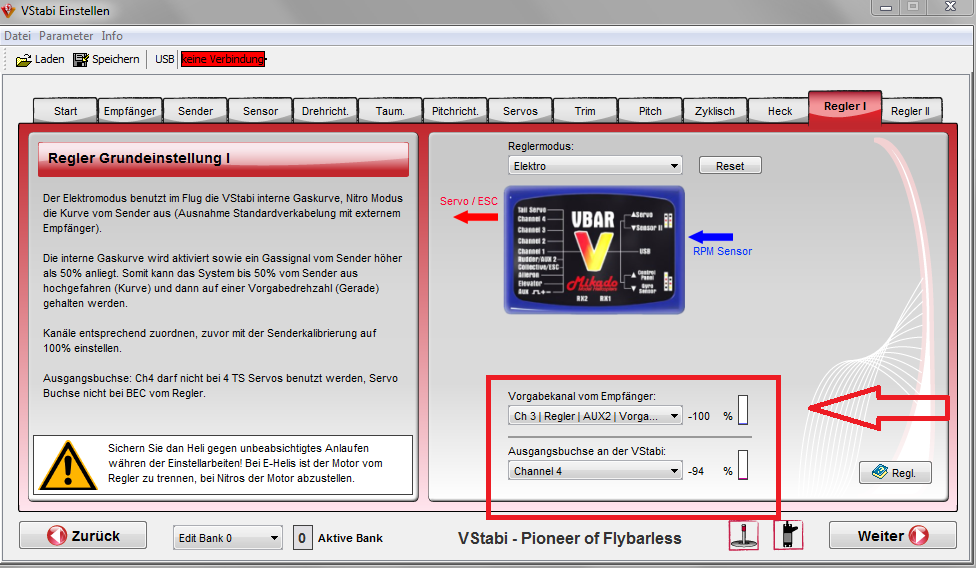Image resolution: width=976 pixels, height=568 pixels.
Task: Open the Regl. help book button
Action: (894, 472)
